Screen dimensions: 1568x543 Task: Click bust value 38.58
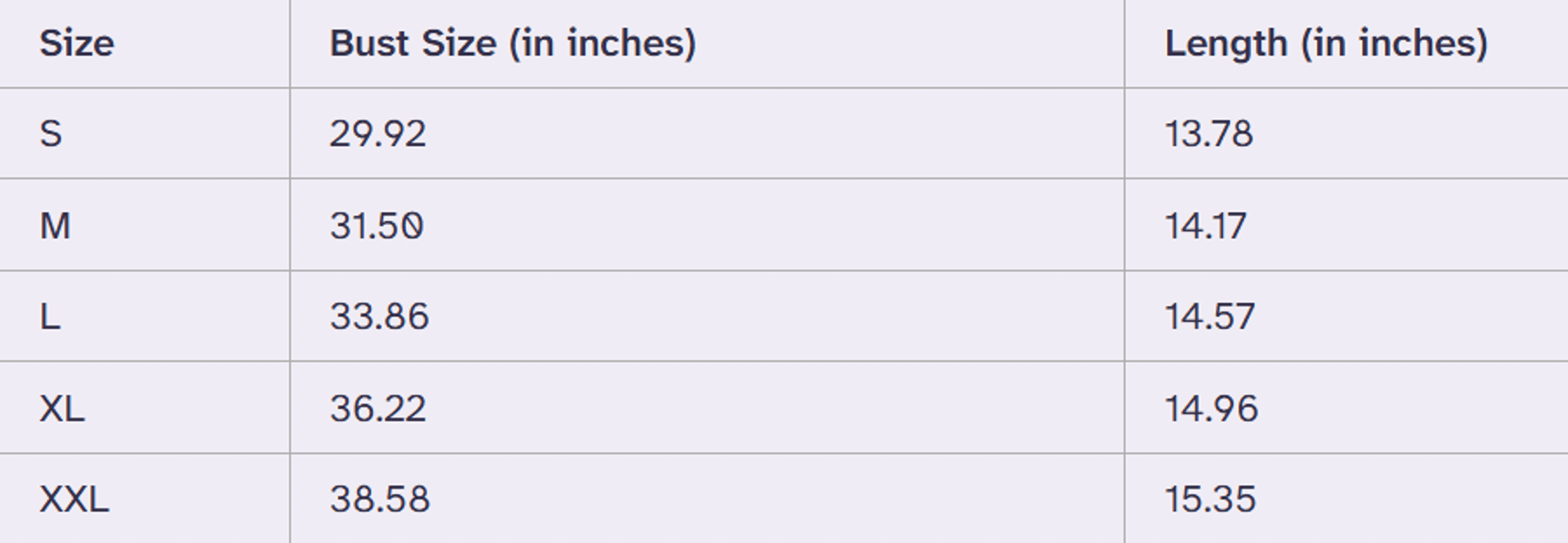(x=380, y=499)
